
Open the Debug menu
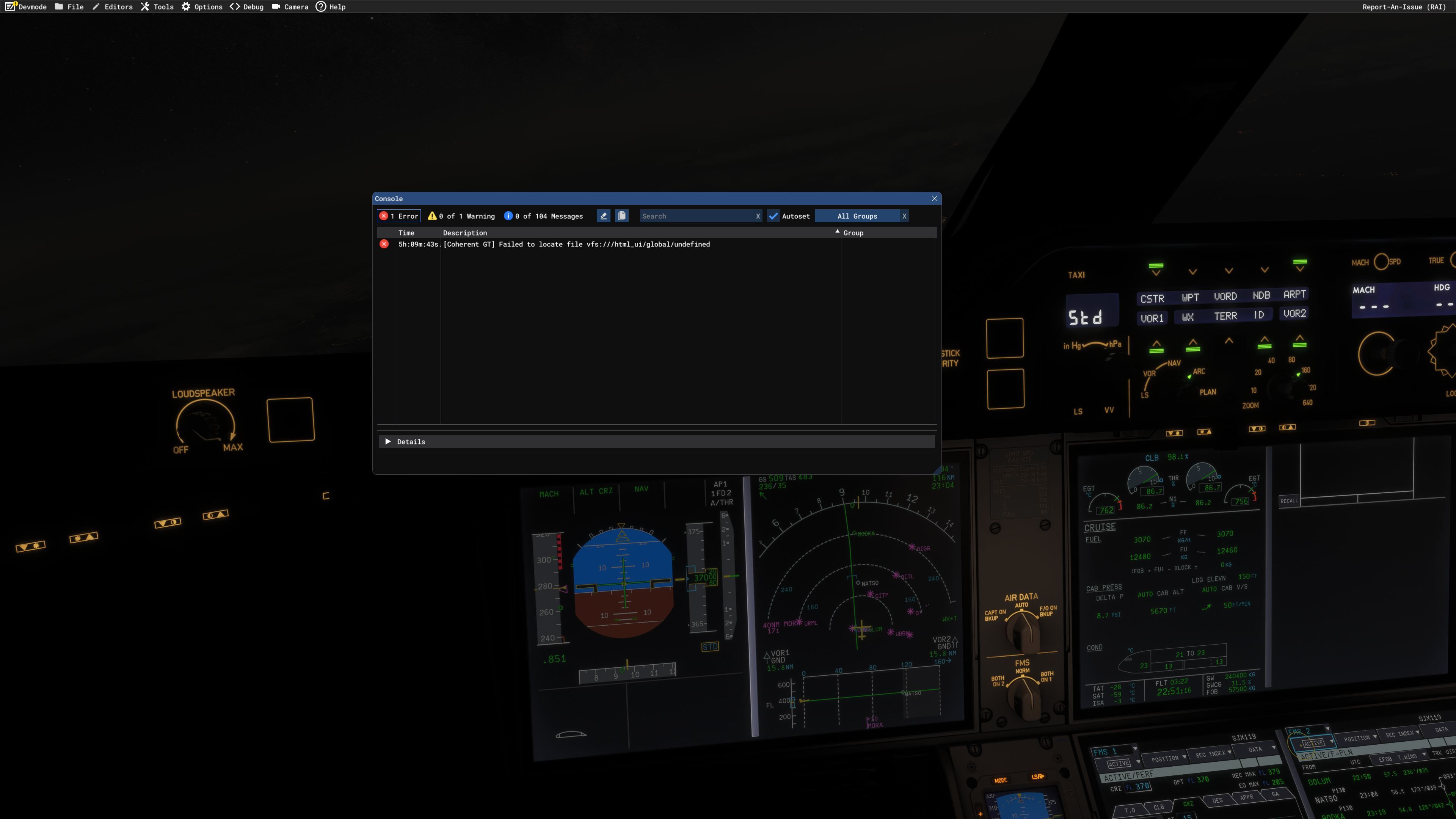247,7
